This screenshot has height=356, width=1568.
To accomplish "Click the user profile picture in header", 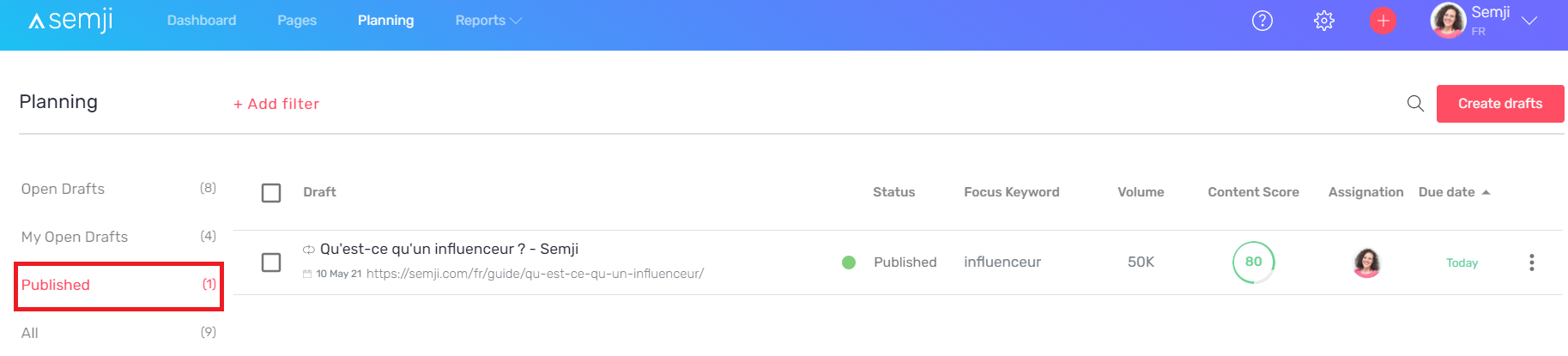I will tap(1448, 21).
